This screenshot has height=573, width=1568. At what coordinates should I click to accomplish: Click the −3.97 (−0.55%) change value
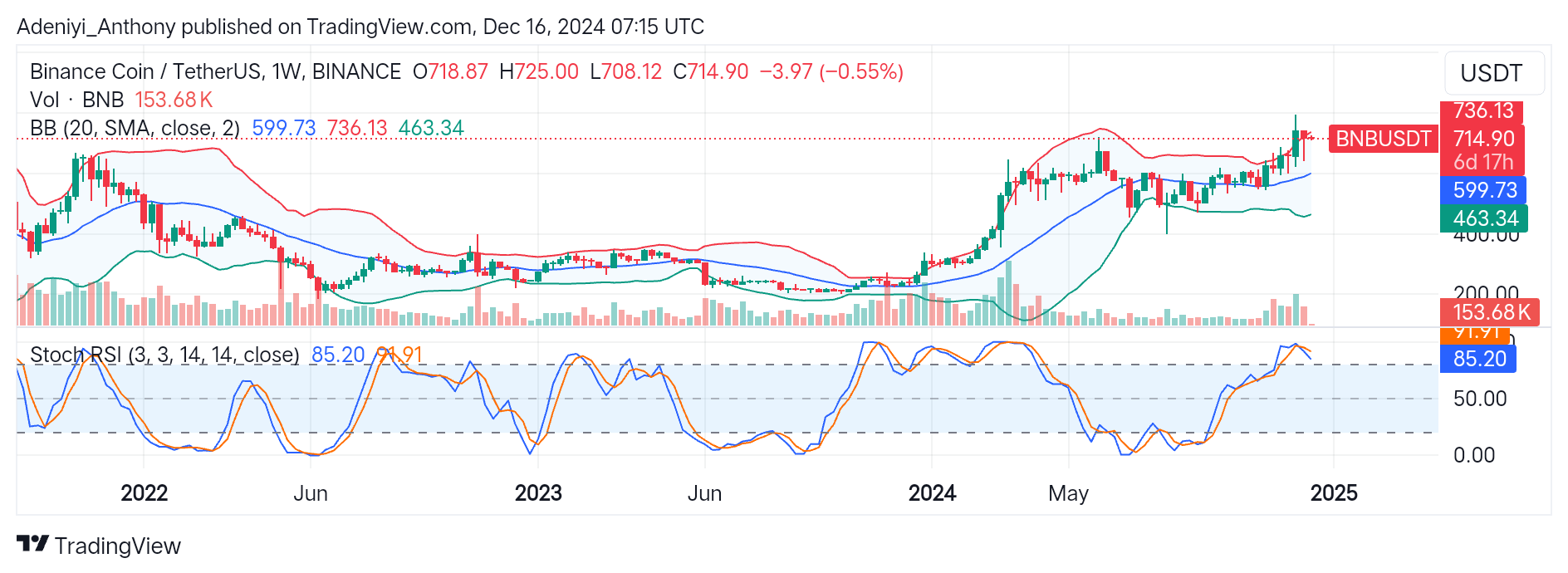[x=831, y=71]
